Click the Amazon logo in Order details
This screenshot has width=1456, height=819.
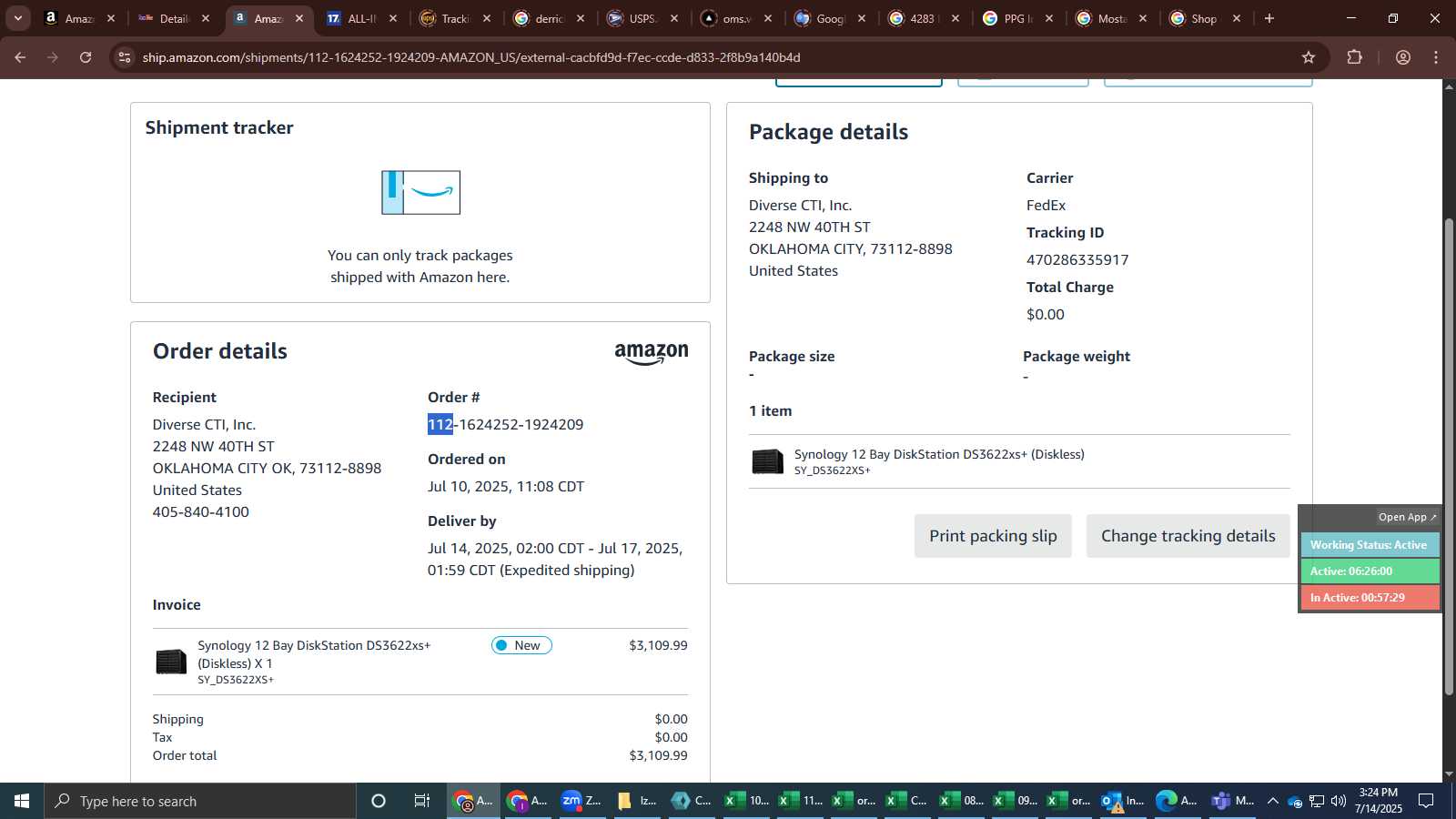click(652, 354)
